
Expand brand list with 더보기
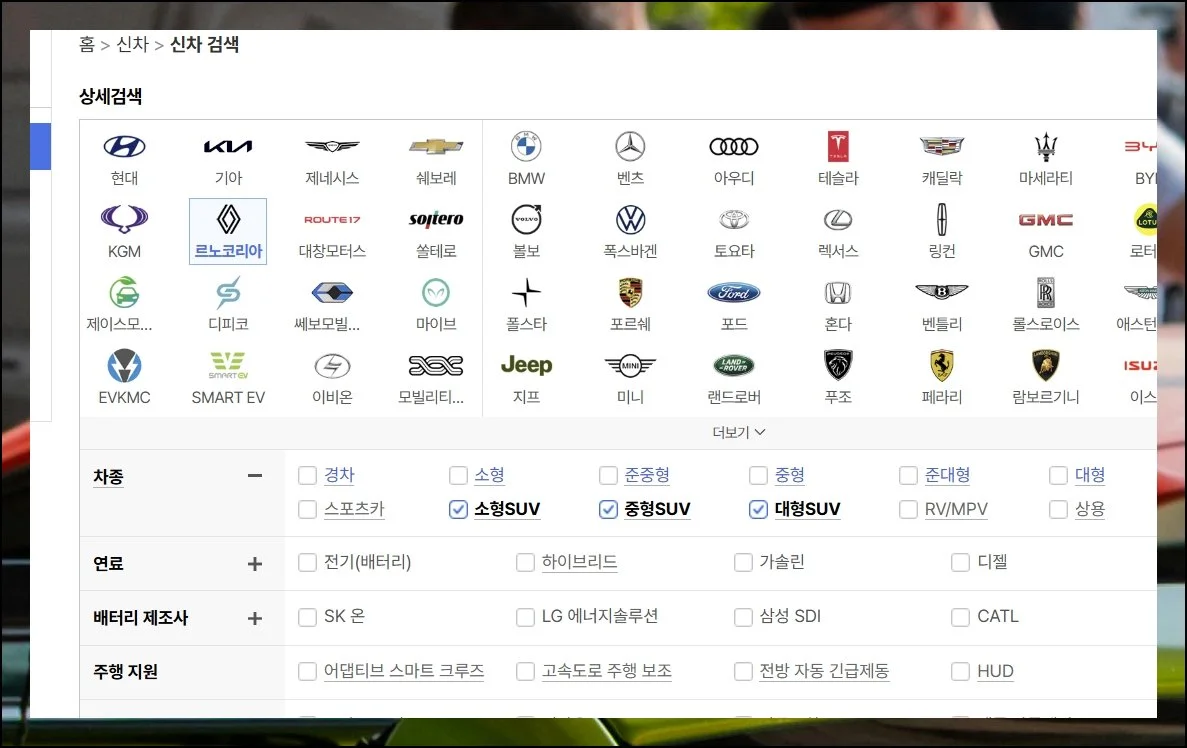tap(739, 432)
